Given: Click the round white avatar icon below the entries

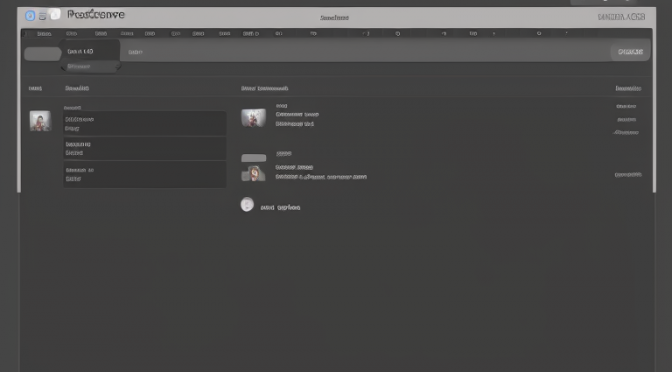Looking at the screenshot, I should click(247, 204).
